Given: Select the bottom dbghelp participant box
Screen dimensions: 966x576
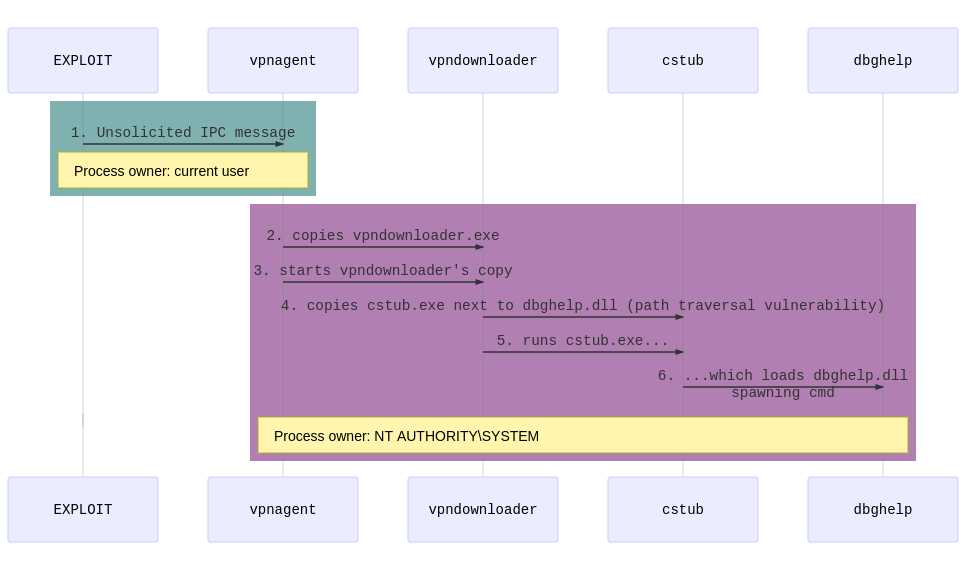Looking at the screenshot, I should [x=883, y=510].
